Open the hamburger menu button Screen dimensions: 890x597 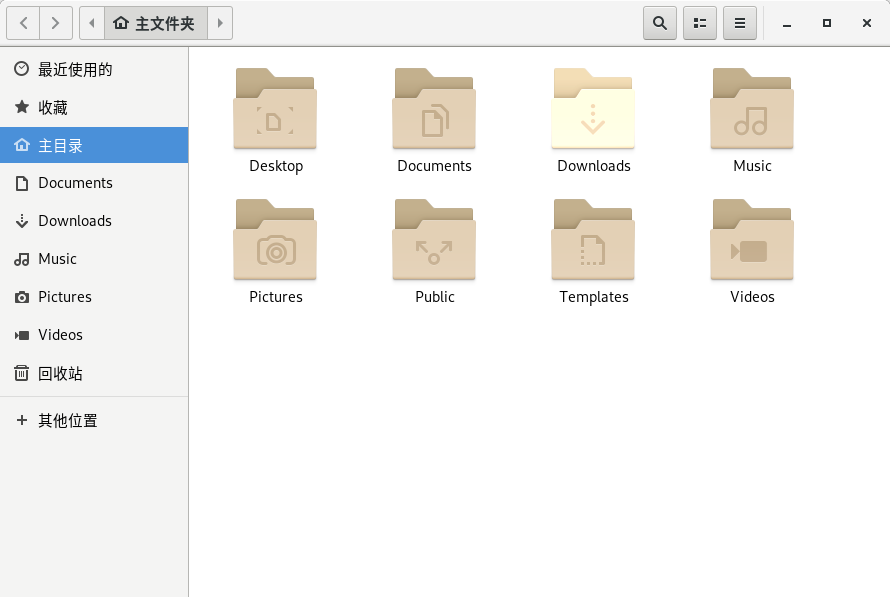tap(740, 23)
